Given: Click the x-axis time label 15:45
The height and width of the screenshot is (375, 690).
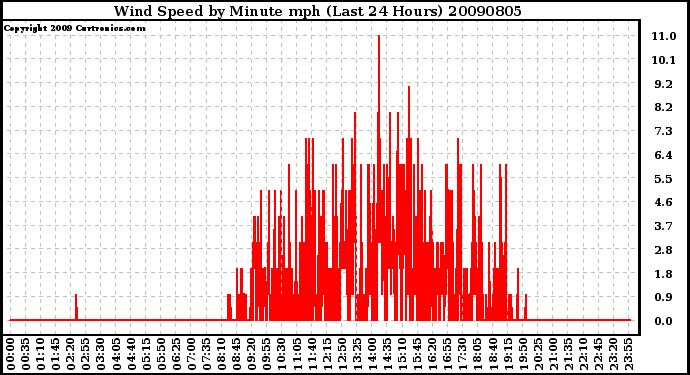Looking at the screenshot, I should point(417,354).
